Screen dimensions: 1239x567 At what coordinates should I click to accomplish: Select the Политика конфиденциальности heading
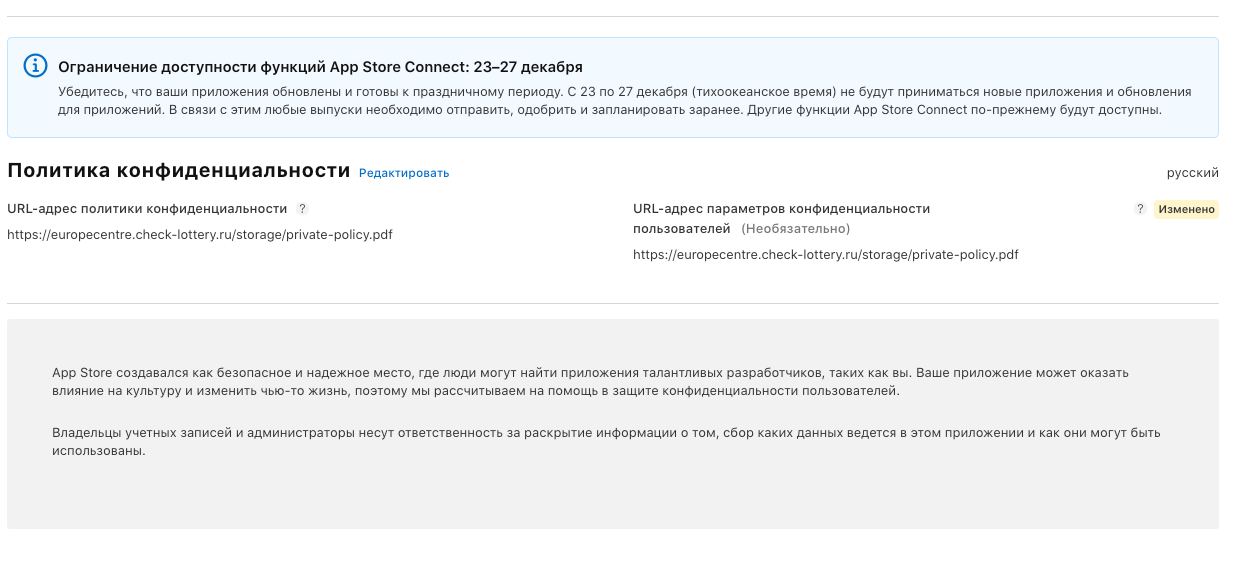[x=179, y=171]
